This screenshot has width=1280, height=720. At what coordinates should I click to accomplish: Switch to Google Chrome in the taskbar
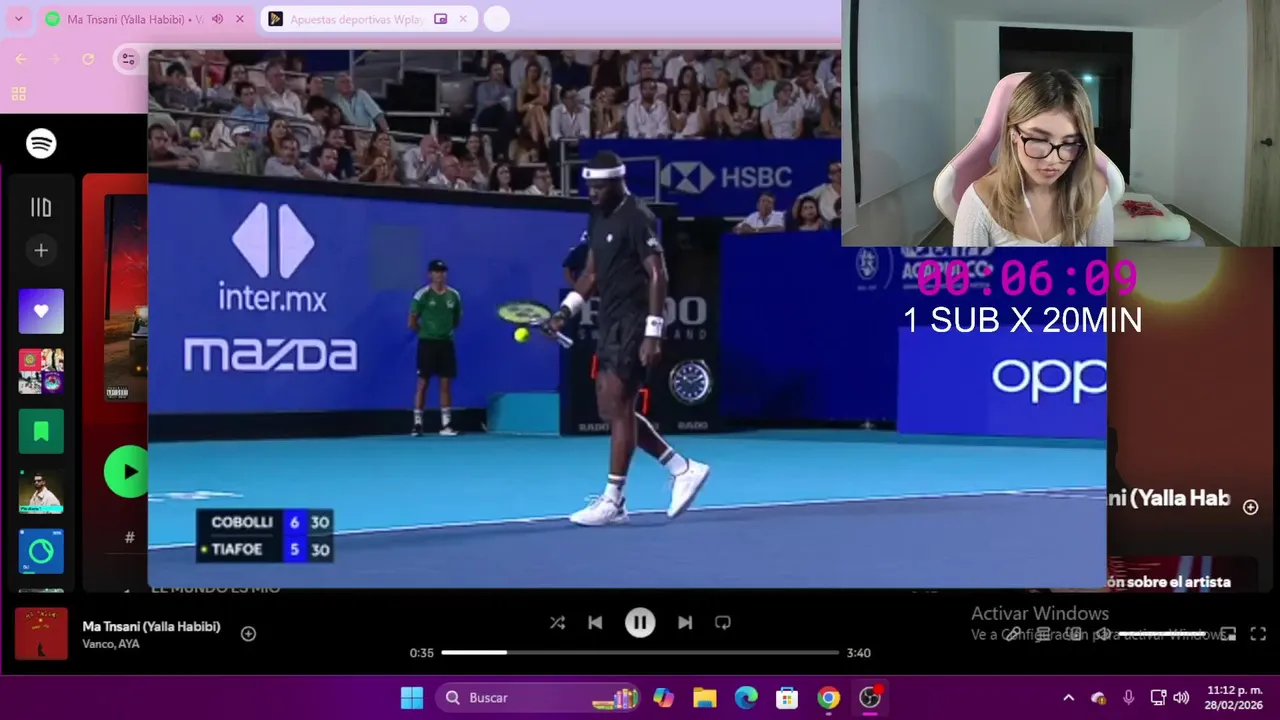pyautogui.click(x=829, y=698)
